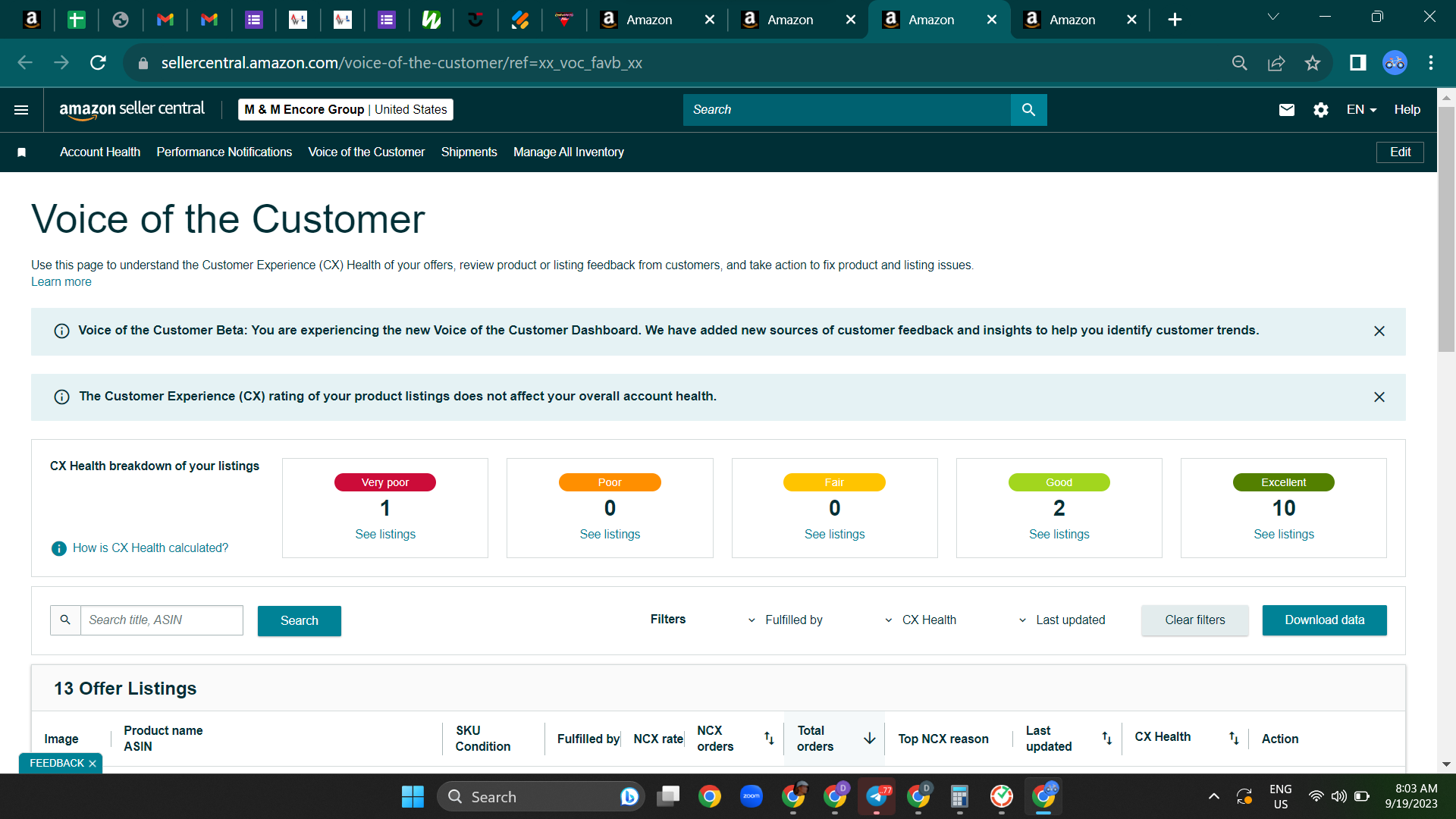1456x819 pixels.
Task: Open the M & M Encore Group account switcher
Action: click(x=346, y=110)
